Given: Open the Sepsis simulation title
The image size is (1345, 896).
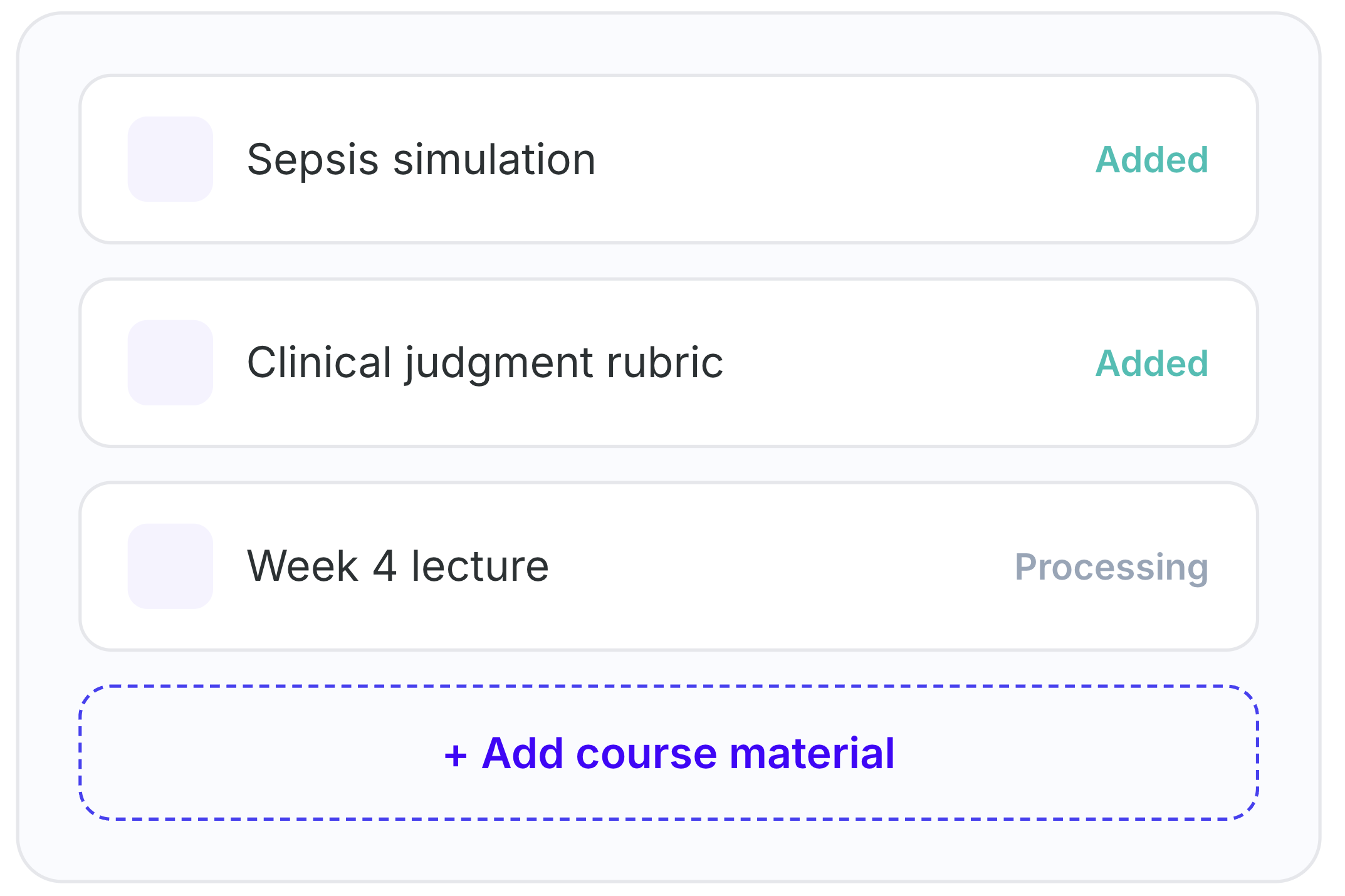Looking at the screenshot, I should pos(421,160).
